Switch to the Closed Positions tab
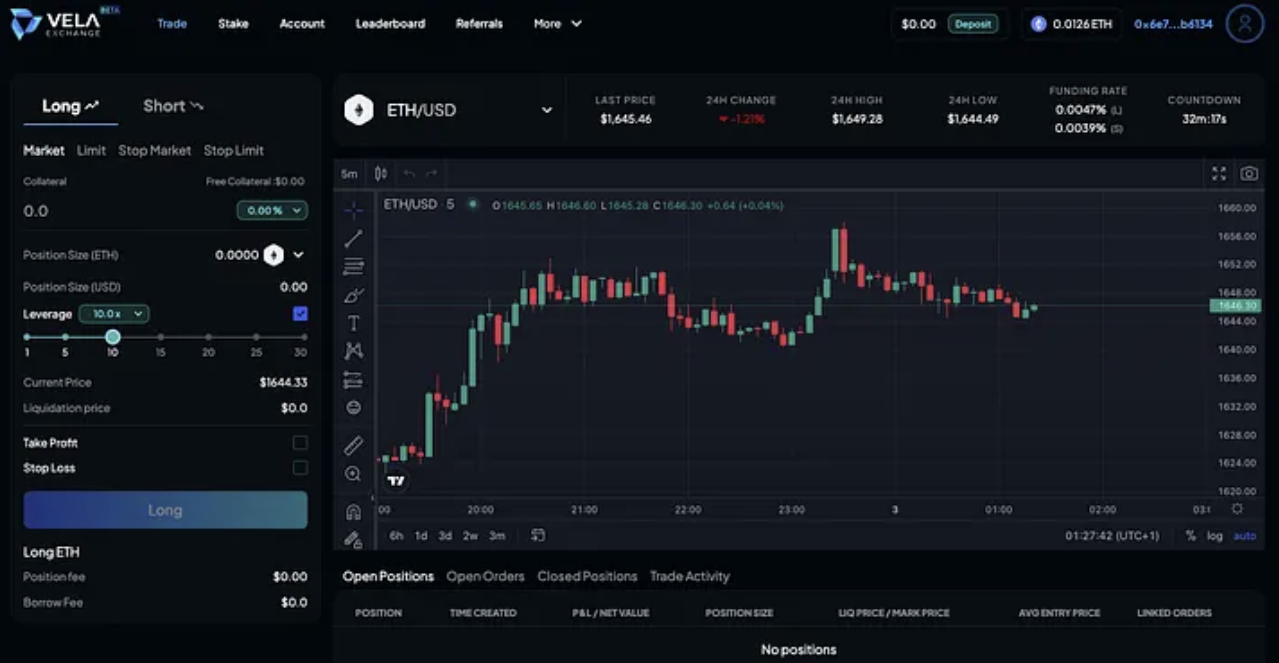This screenshot has height=663, width=1279. tap(587, 577)
